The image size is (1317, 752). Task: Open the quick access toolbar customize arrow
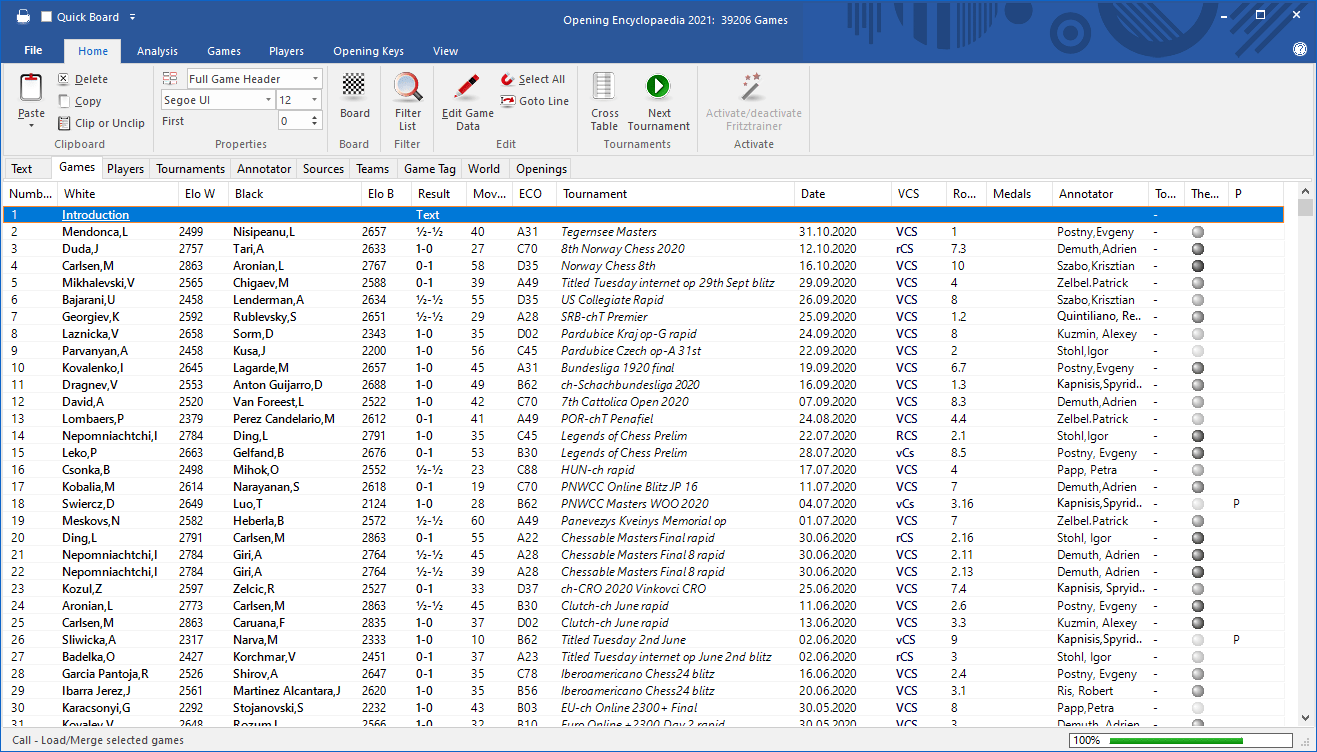(x=133, y=17)
